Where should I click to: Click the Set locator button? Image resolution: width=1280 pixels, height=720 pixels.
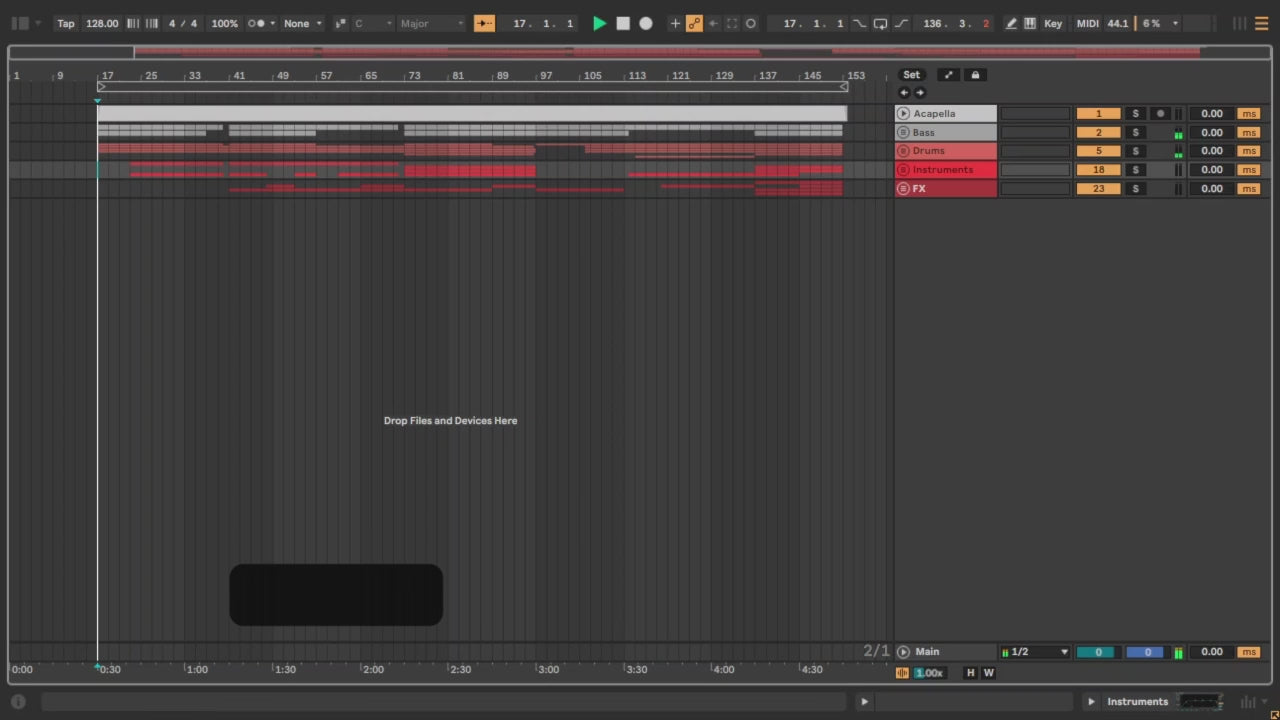pyautogui.click(x=911, y=75)
